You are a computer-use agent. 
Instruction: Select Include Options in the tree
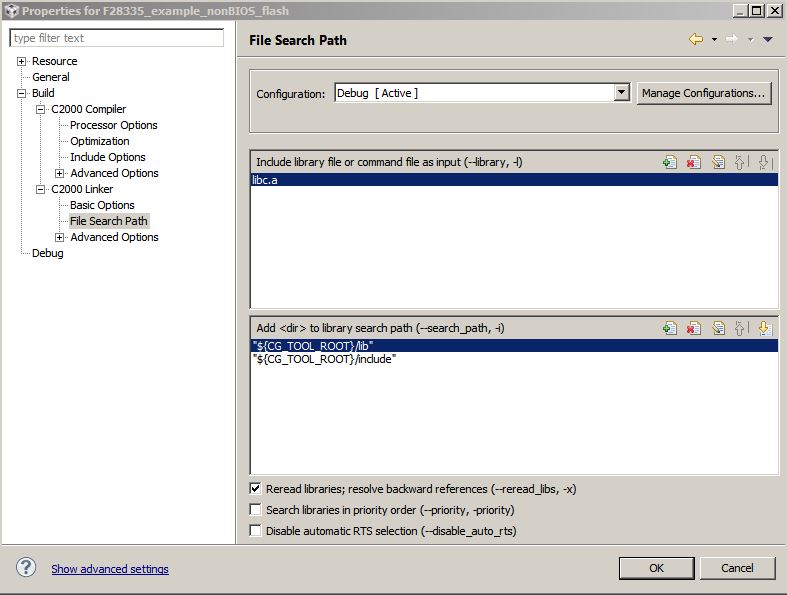click(x=107, y=157)
